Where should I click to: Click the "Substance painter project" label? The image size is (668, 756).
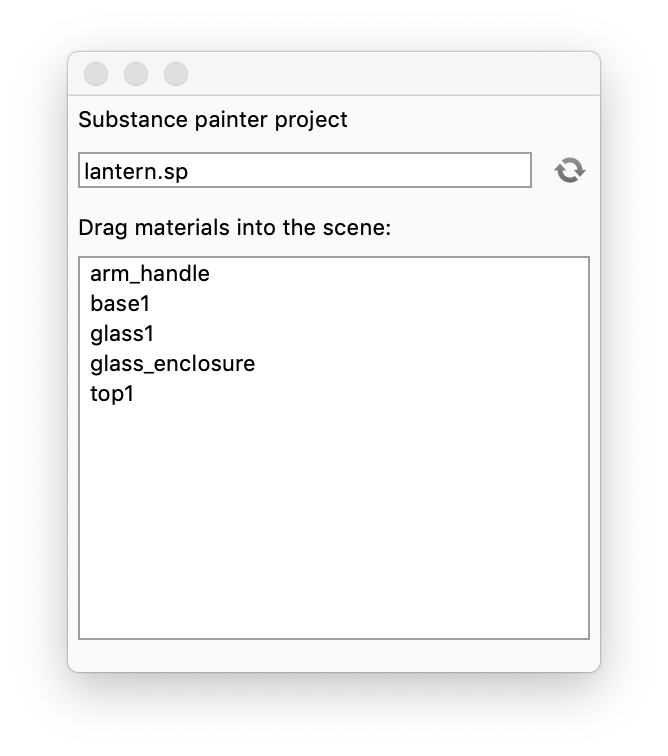[x=213, y=120]
